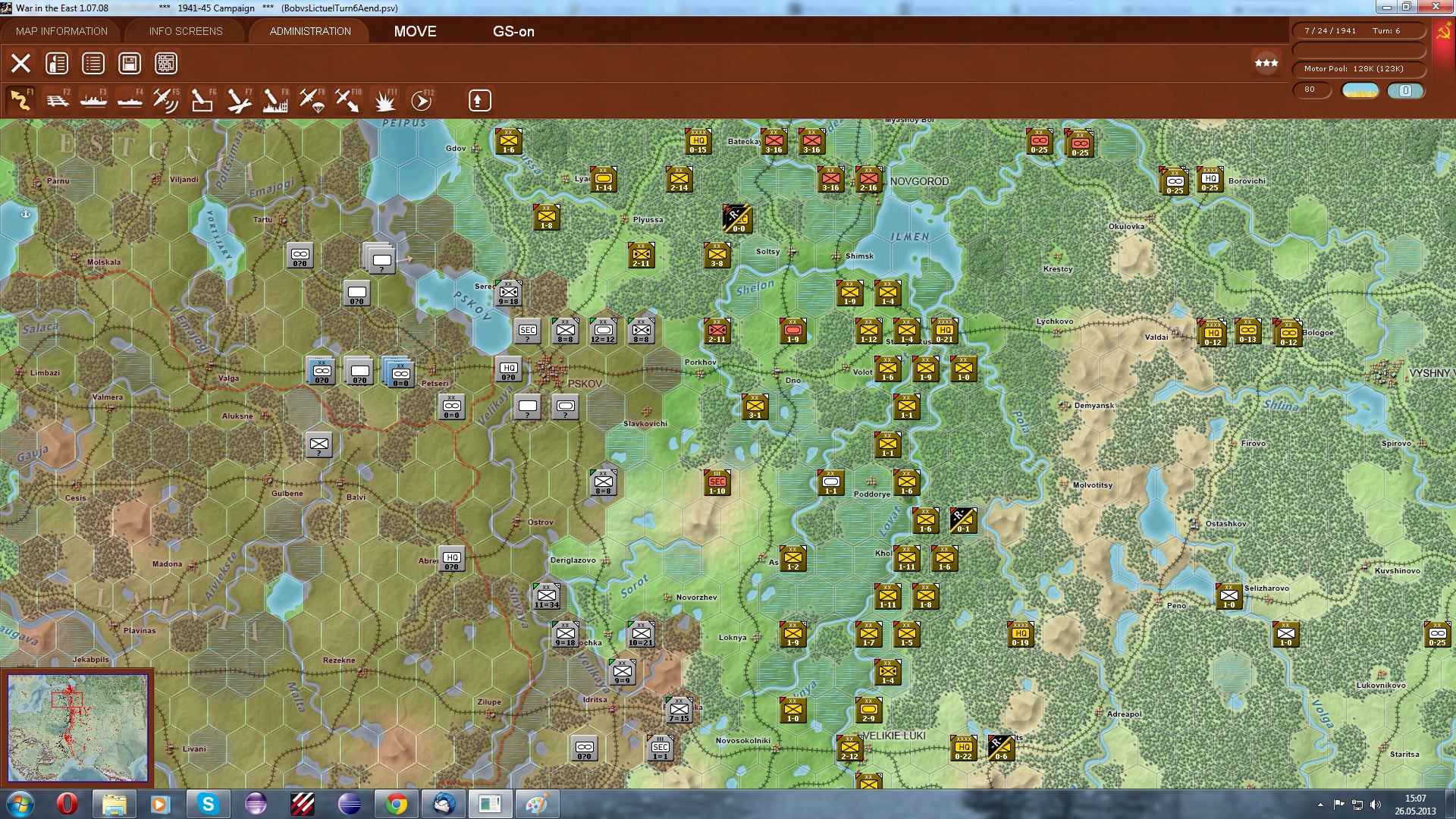Select the F5 air recon mode icon
The height and width of the screenshot is (819, 1456).
click(166, 100)
